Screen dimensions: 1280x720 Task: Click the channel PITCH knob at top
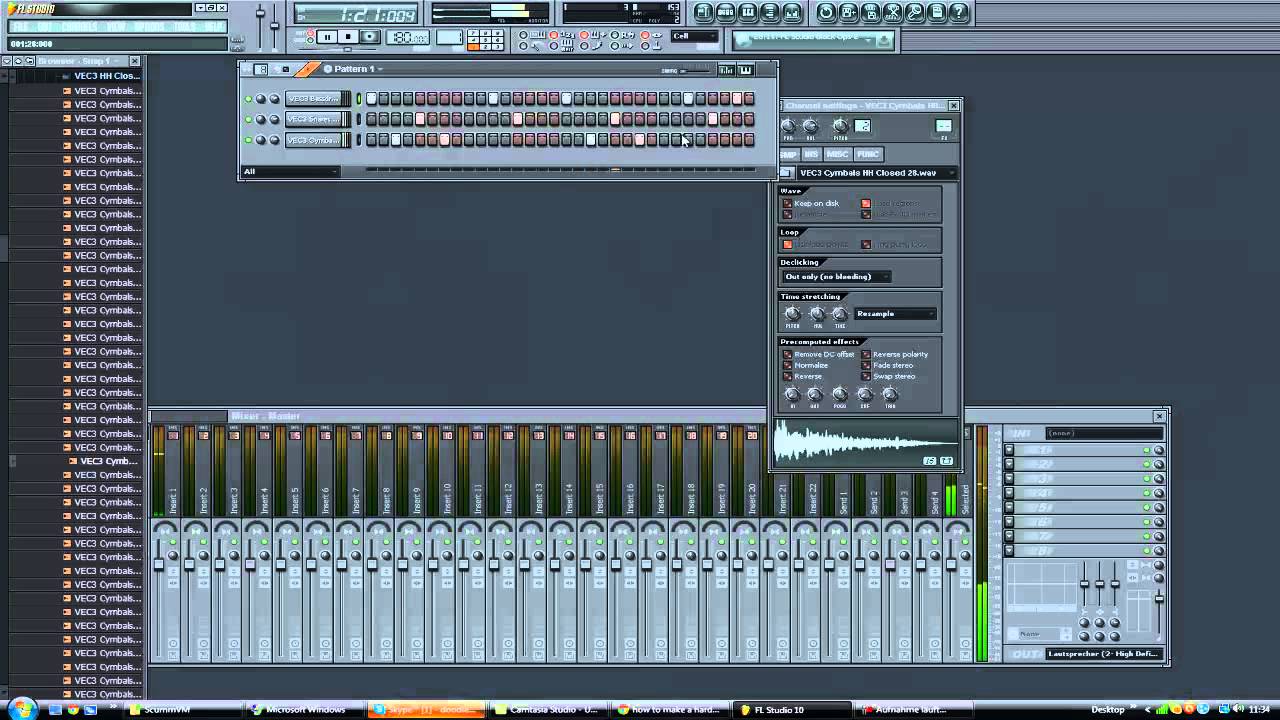tap(840, 126)
